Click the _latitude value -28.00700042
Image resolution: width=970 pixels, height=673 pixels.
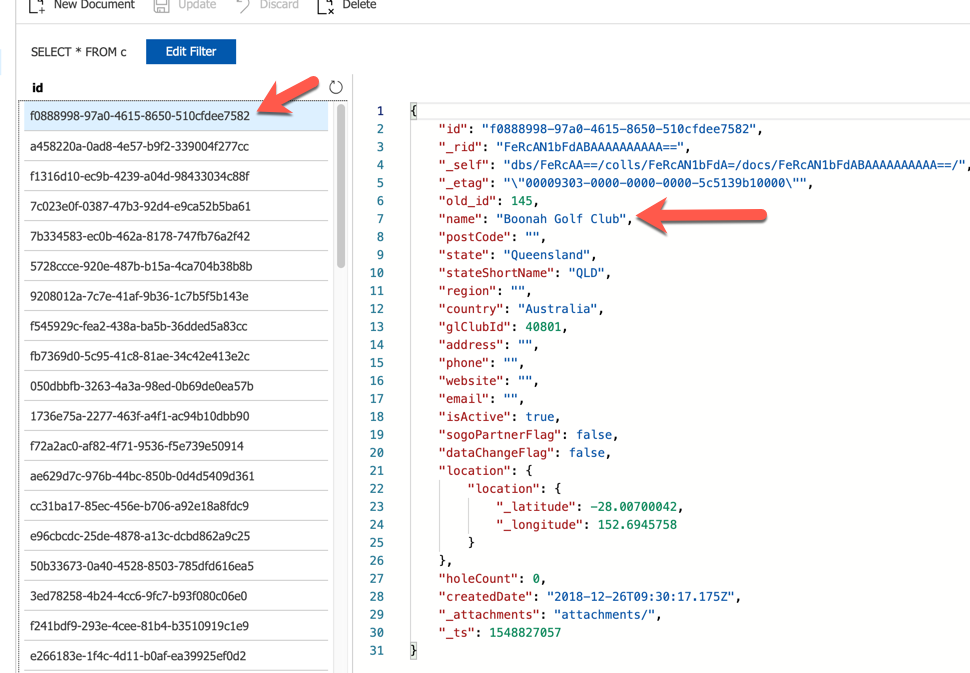[633, 507]
